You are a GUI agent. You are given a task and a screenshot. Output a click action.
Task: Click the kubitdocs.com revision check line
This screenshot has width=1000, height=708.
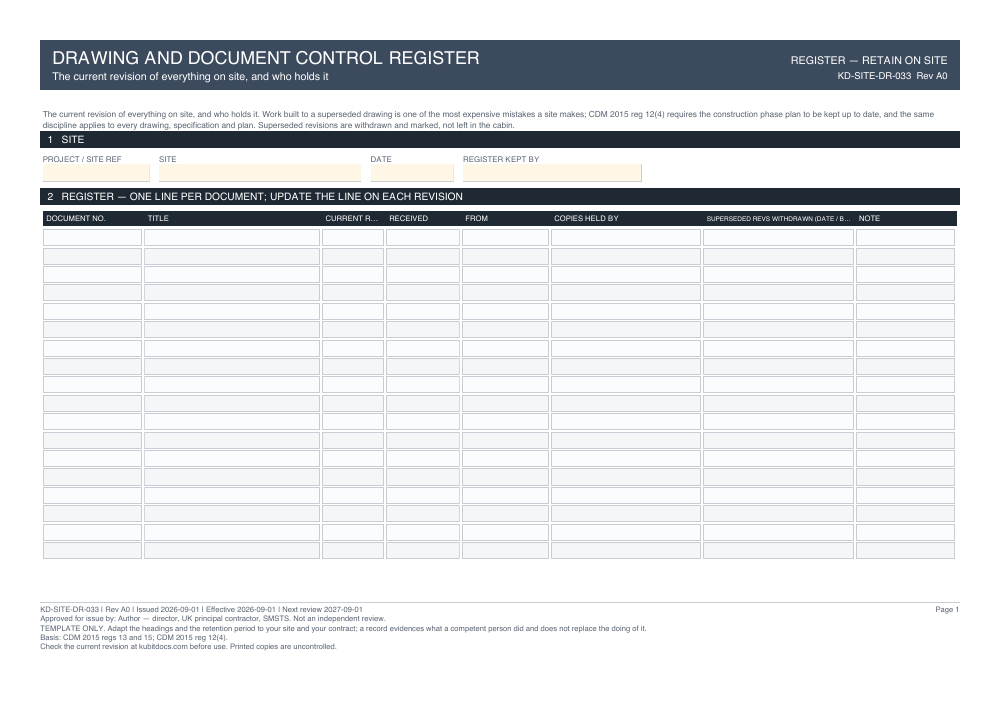tap(188, 647)
